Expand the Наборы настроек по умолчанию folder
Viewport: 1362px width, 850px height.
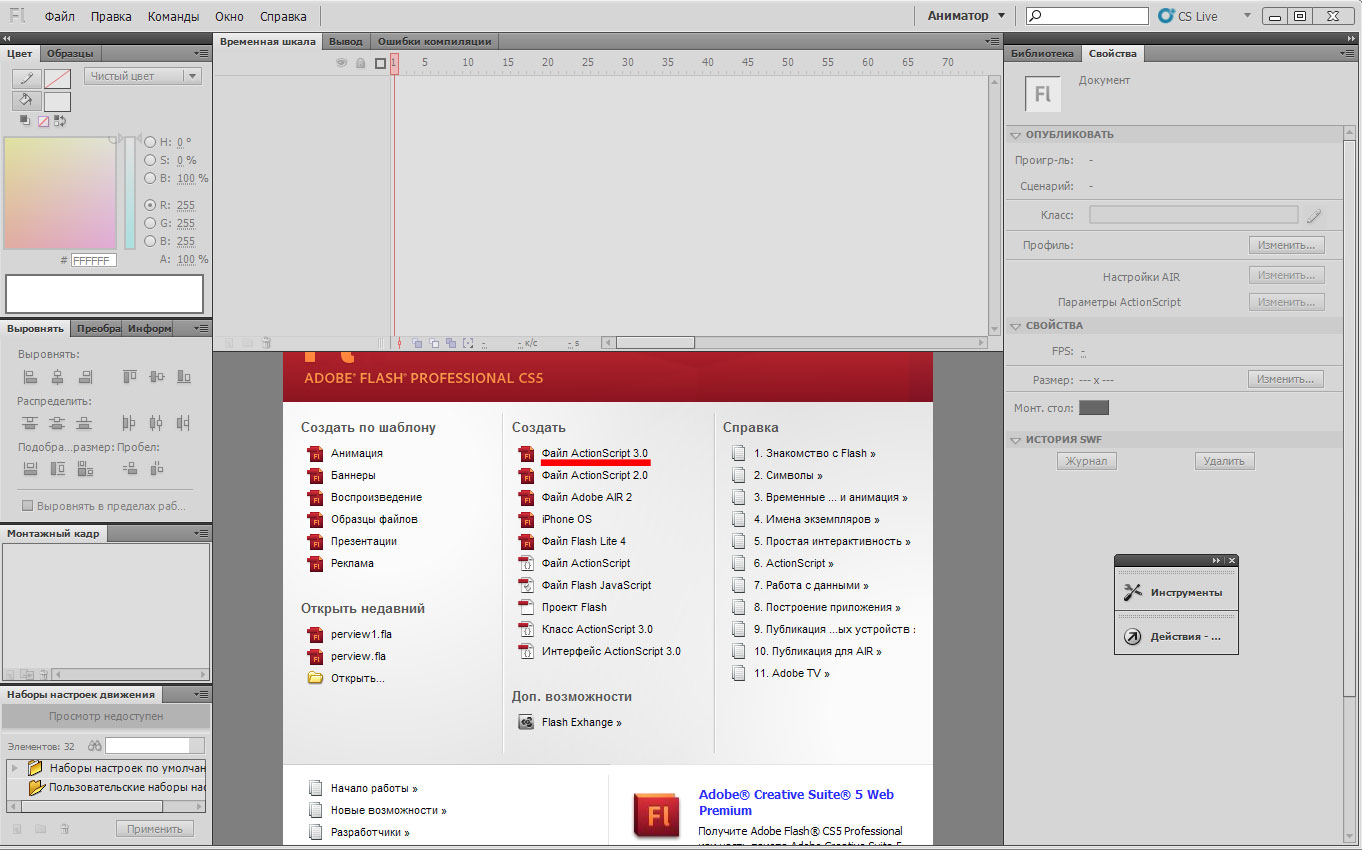tap(15, 768)
